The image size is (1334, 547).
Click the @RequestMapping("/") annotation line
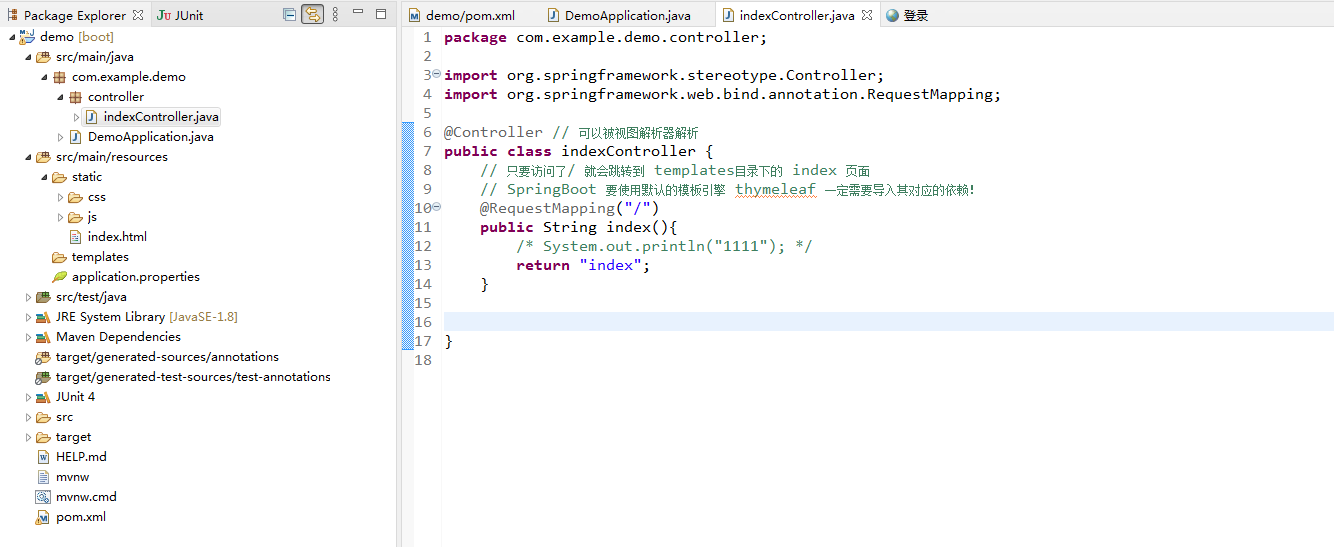tap(570, 208)
